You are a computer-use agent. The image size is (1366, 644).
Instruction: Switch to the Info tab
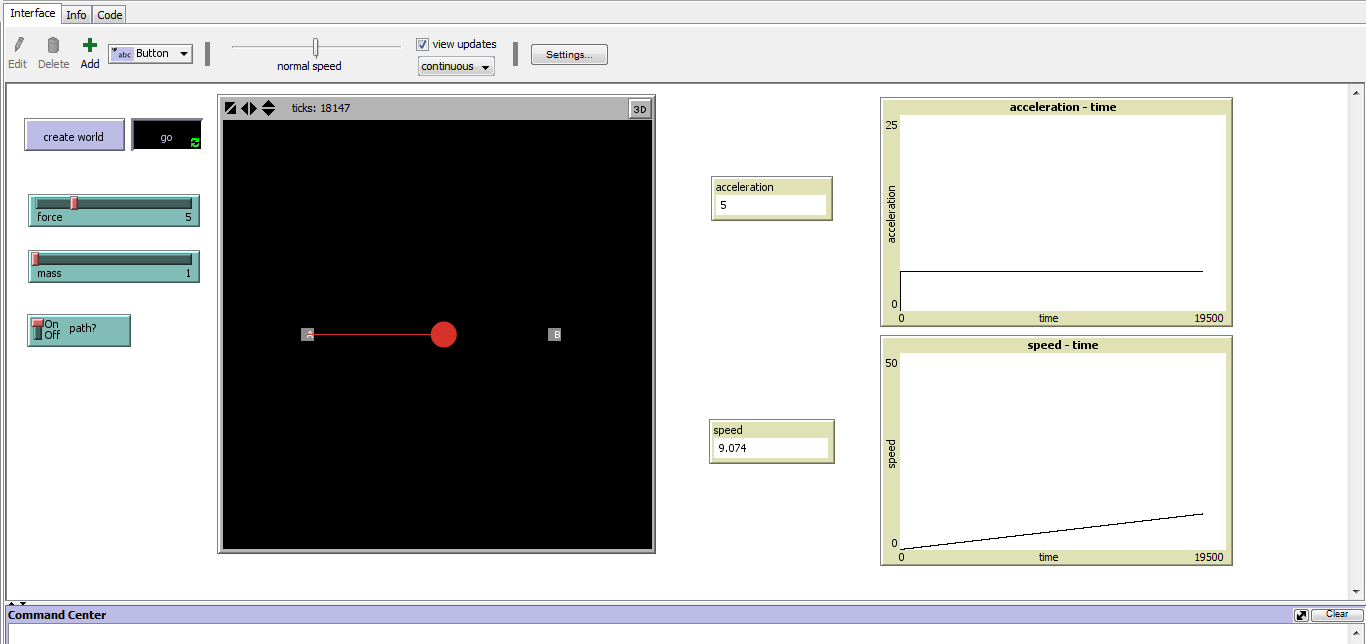click(76, 15)
